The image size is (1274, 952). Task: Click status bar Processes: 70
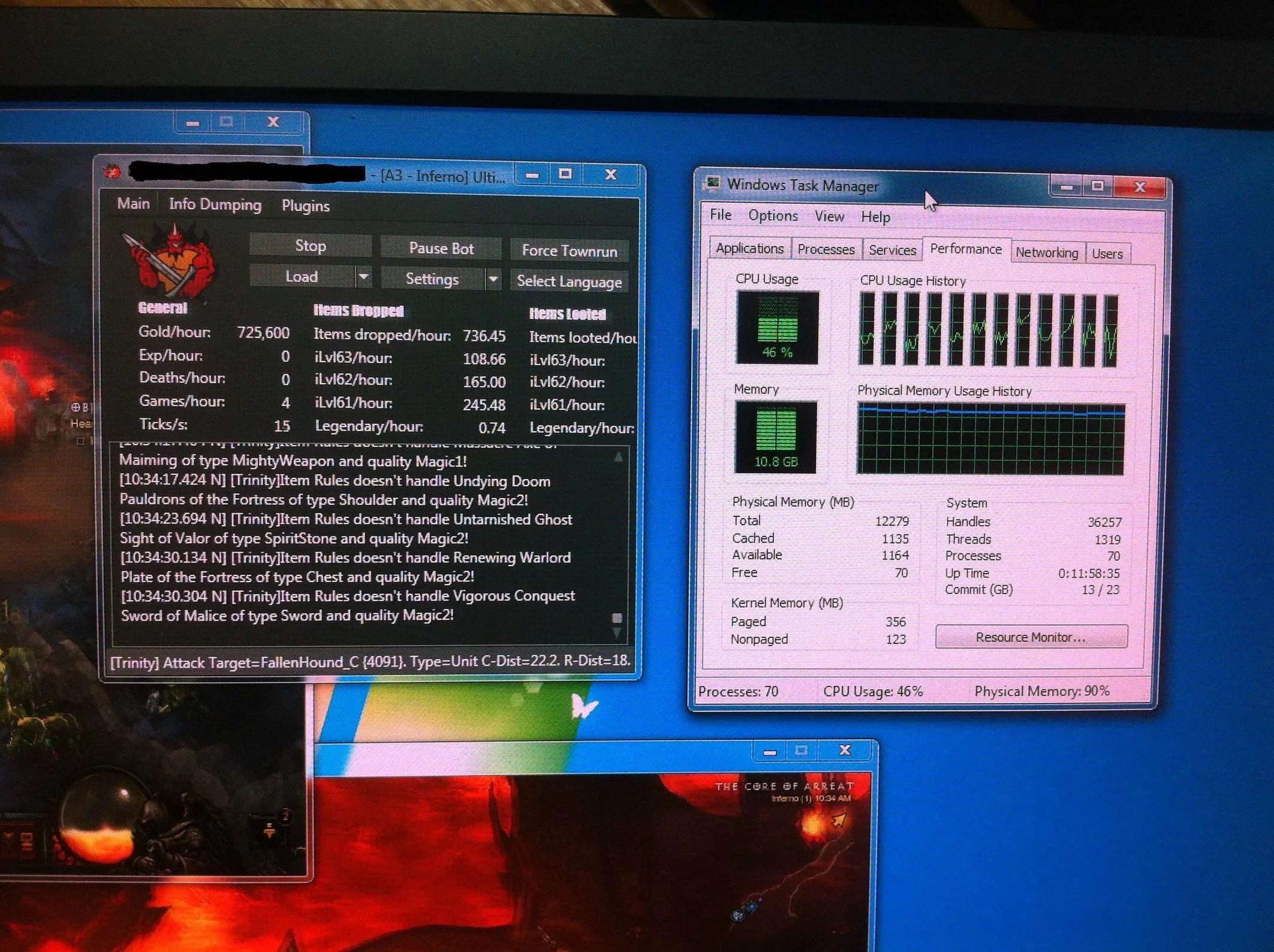click(x=738, y=691)
